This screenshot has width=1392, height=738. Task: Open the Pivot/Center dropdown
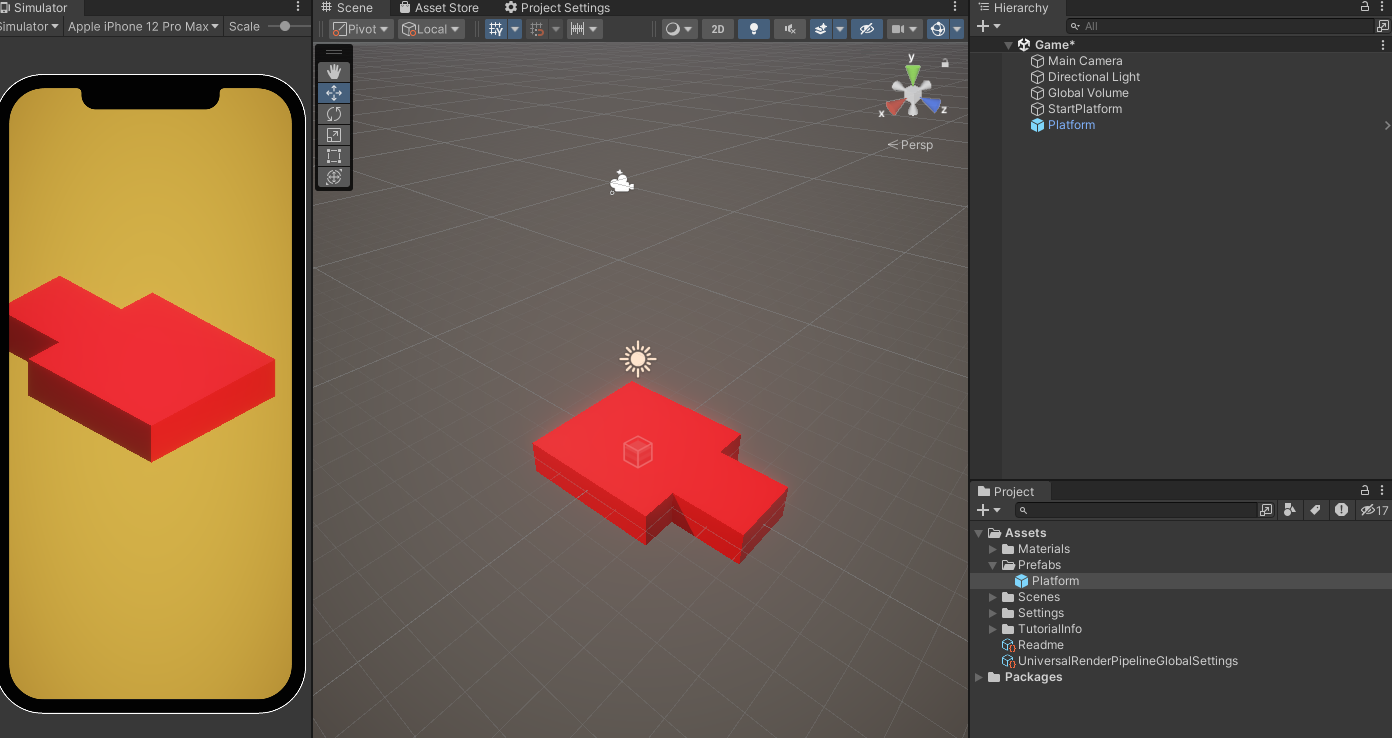pos(361,29)
